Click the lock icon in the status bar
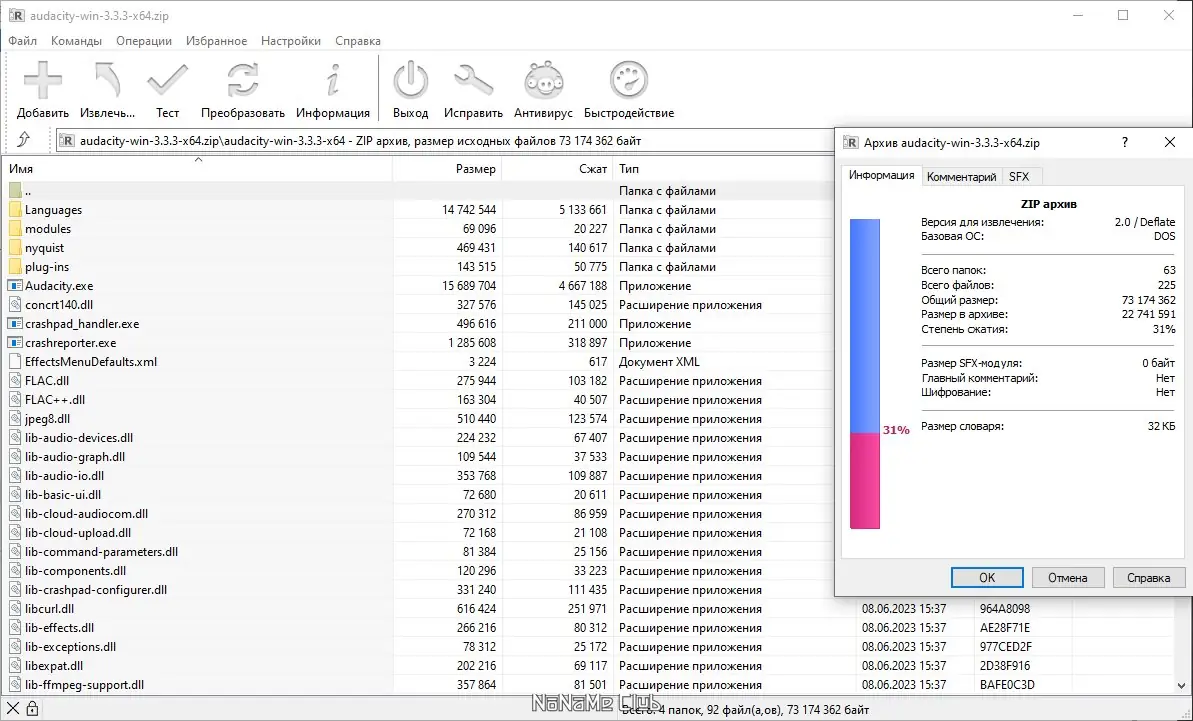 pos(32,710)
